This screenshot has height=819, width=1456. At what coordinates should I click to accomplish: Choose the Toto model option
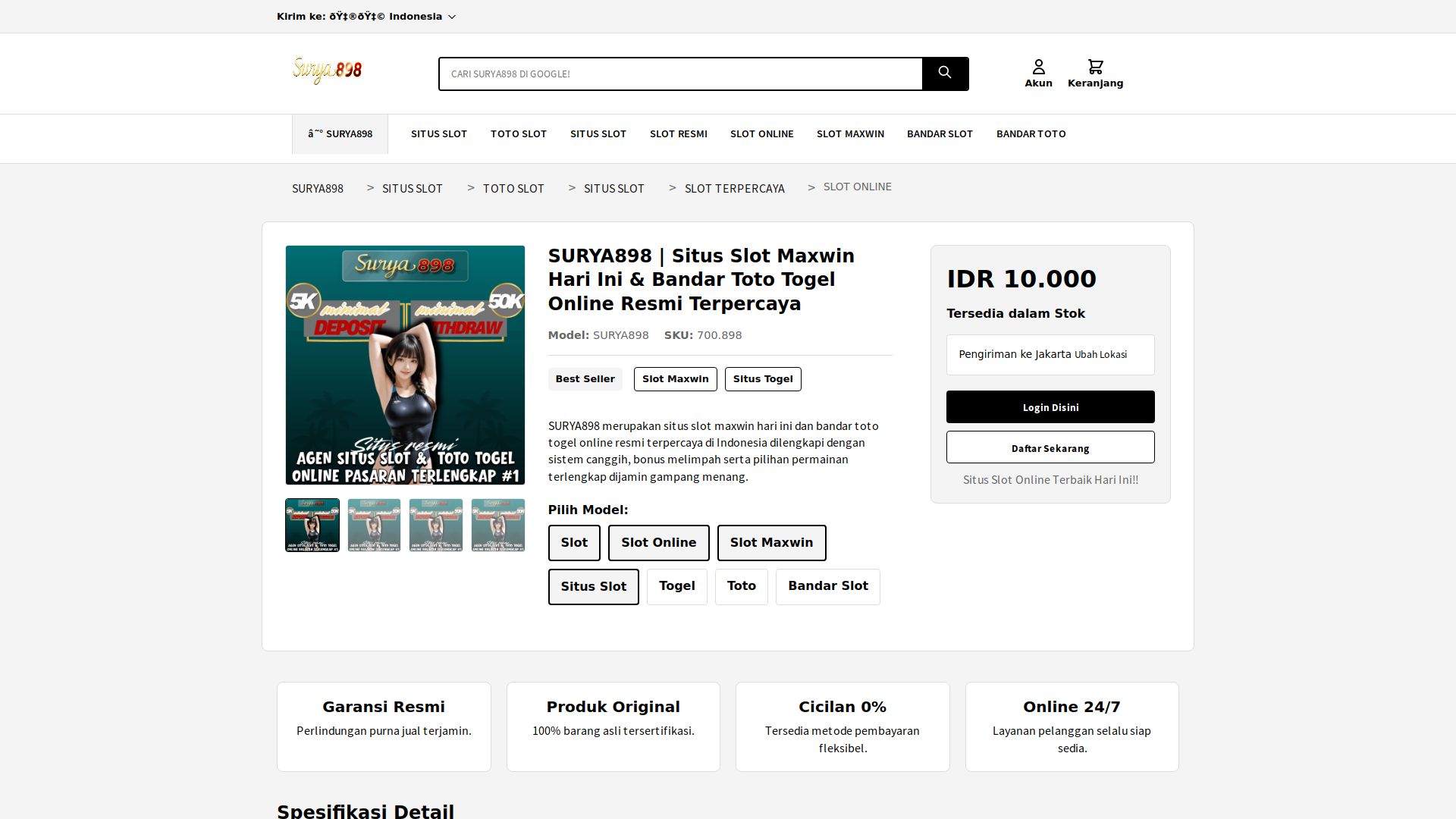tap(742, 587)
